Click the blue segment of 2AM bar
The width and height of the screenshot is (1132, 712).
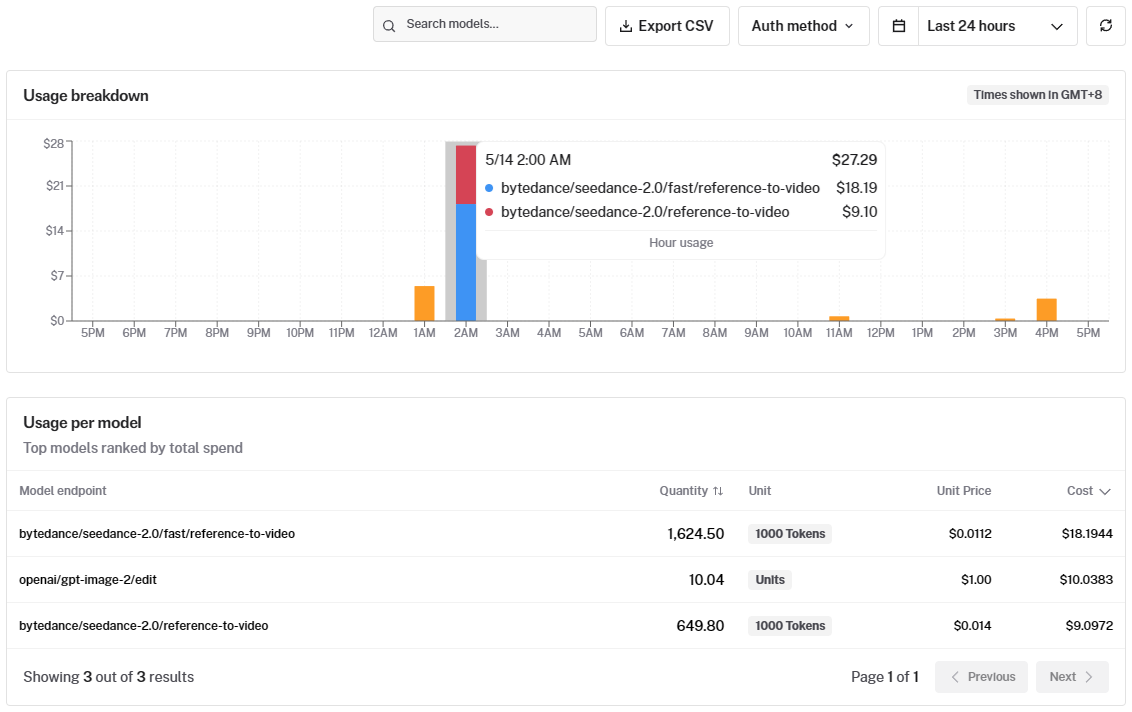[466, 262]
